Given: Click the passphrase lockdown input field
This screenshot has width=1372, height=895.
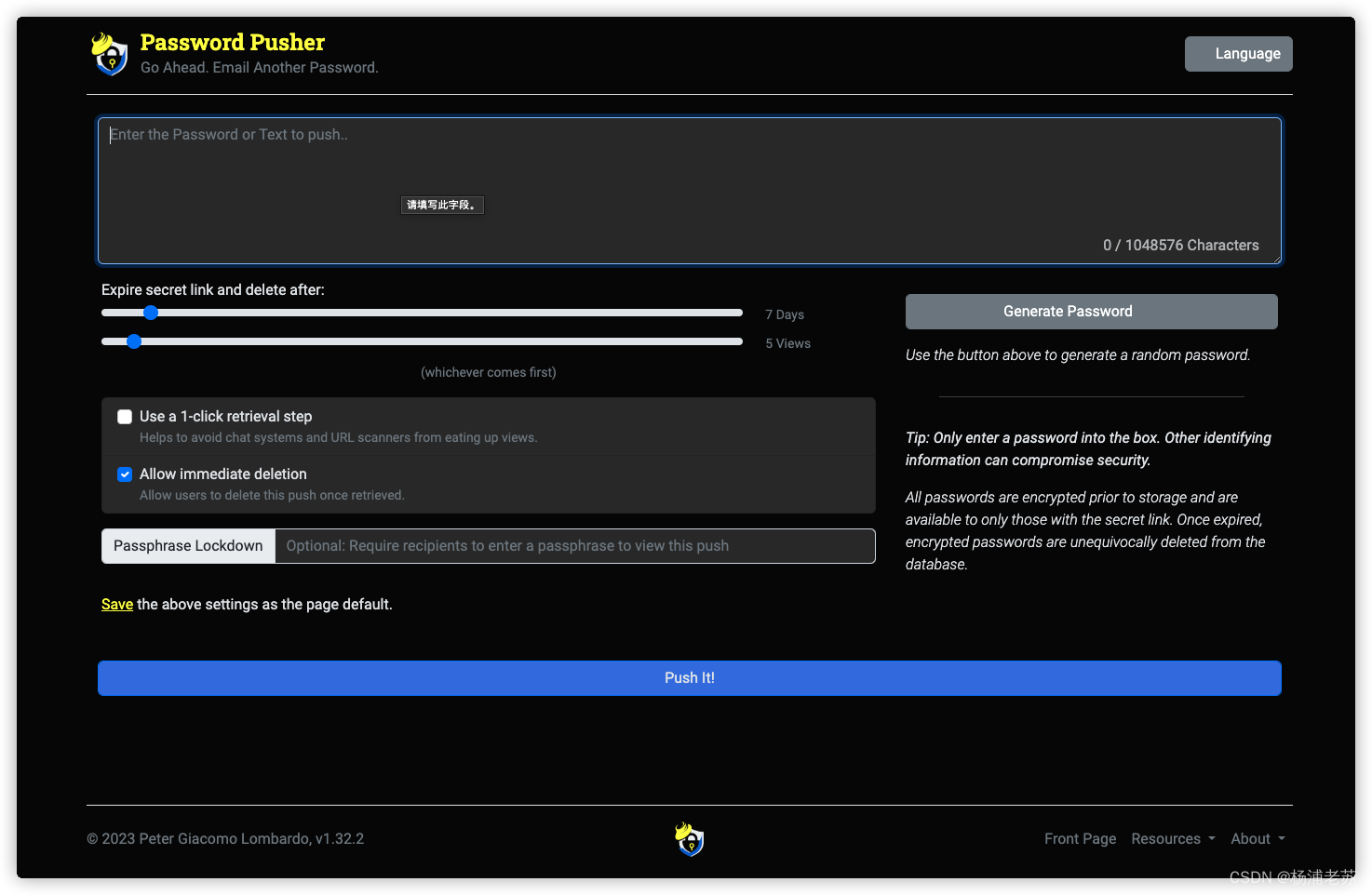Looking at the screenshot, I should (x=575, y=546).
